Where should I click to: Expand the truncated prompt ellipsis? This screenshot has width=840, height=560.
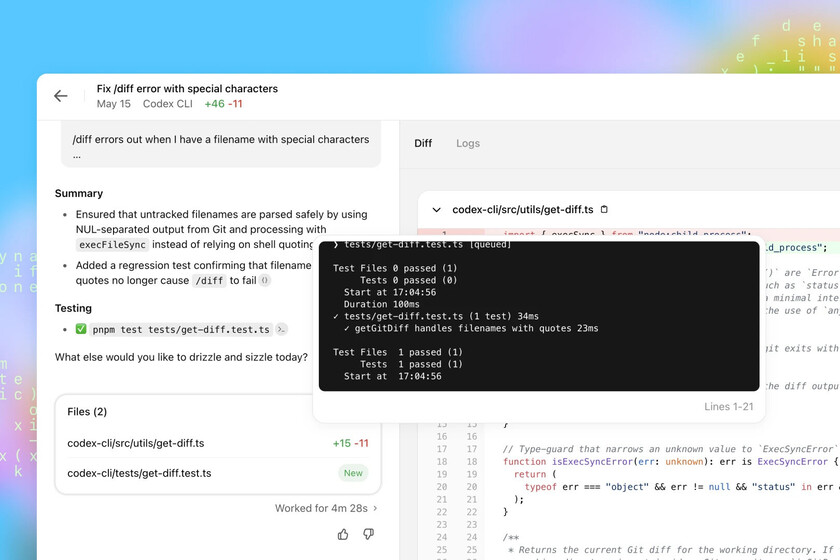tap(77, 156)
